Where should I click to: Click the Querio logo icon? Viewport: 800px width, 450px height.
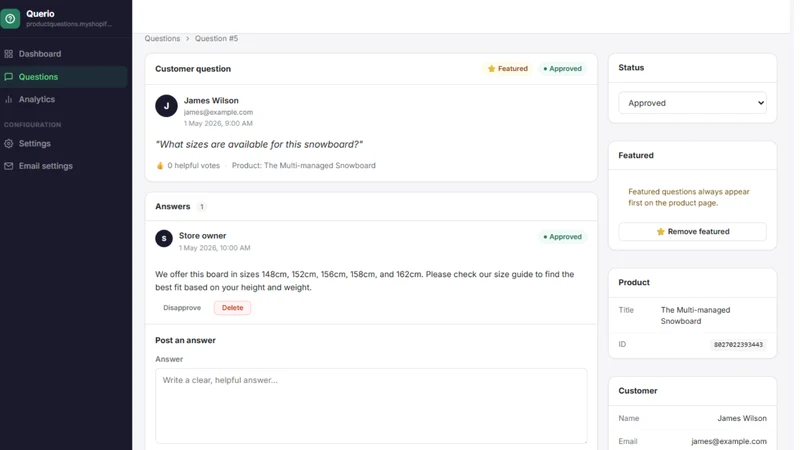tap(10, 19)
